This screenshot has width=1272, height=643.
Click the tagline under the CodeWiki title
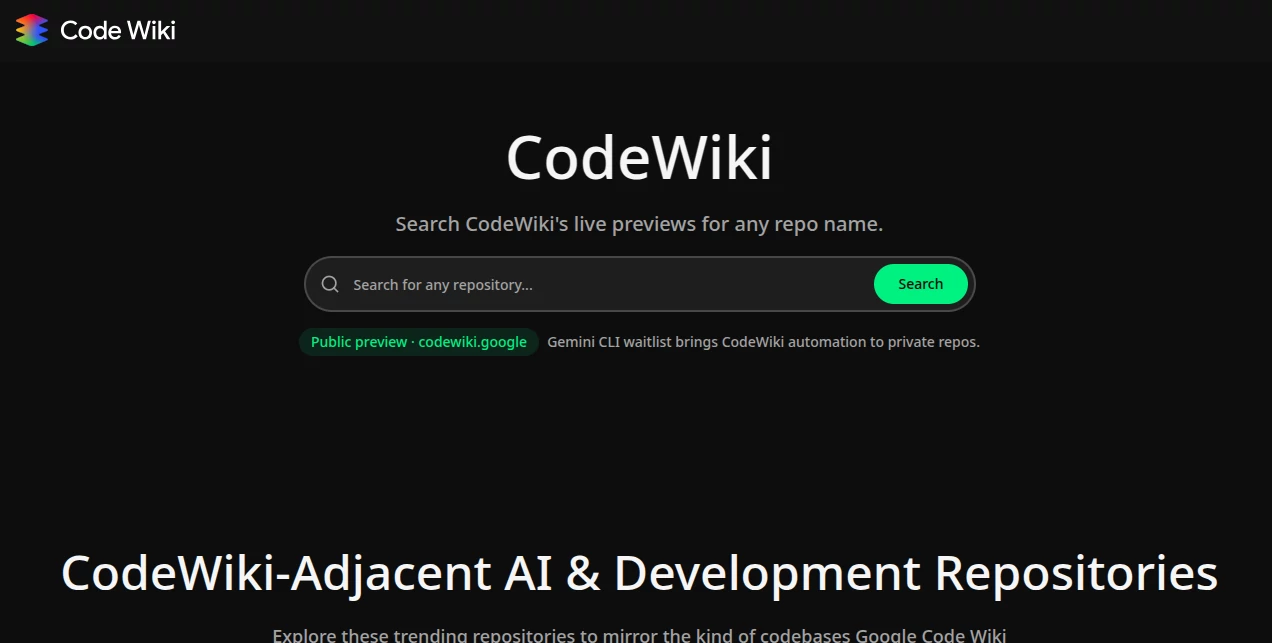[639, 224]
